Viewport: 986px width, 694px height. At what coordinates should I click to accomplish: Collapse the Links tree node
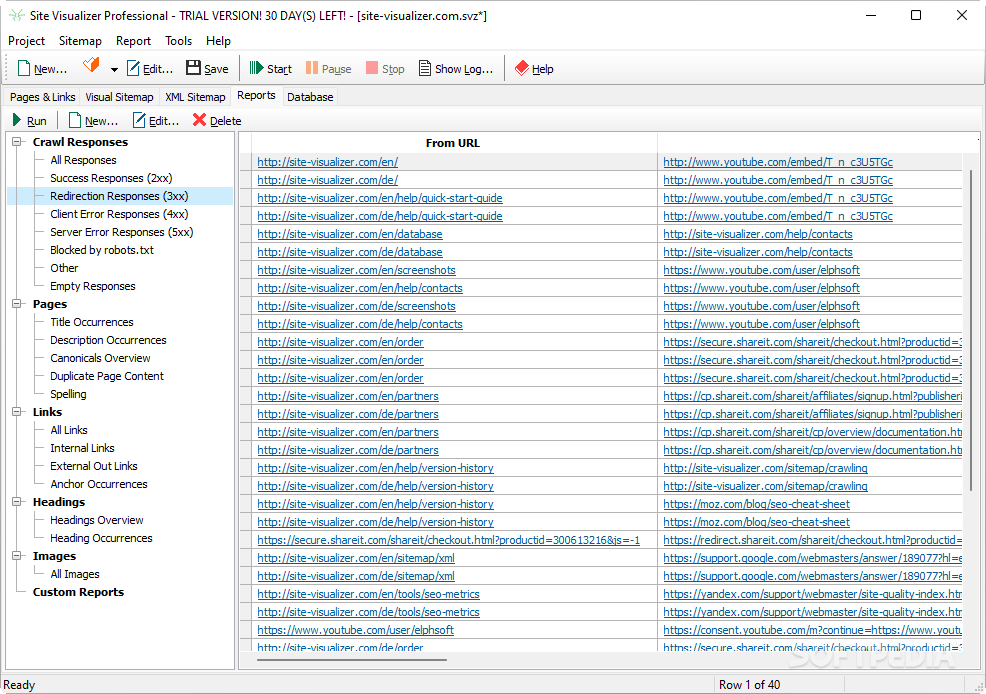(x=16, y=412)
